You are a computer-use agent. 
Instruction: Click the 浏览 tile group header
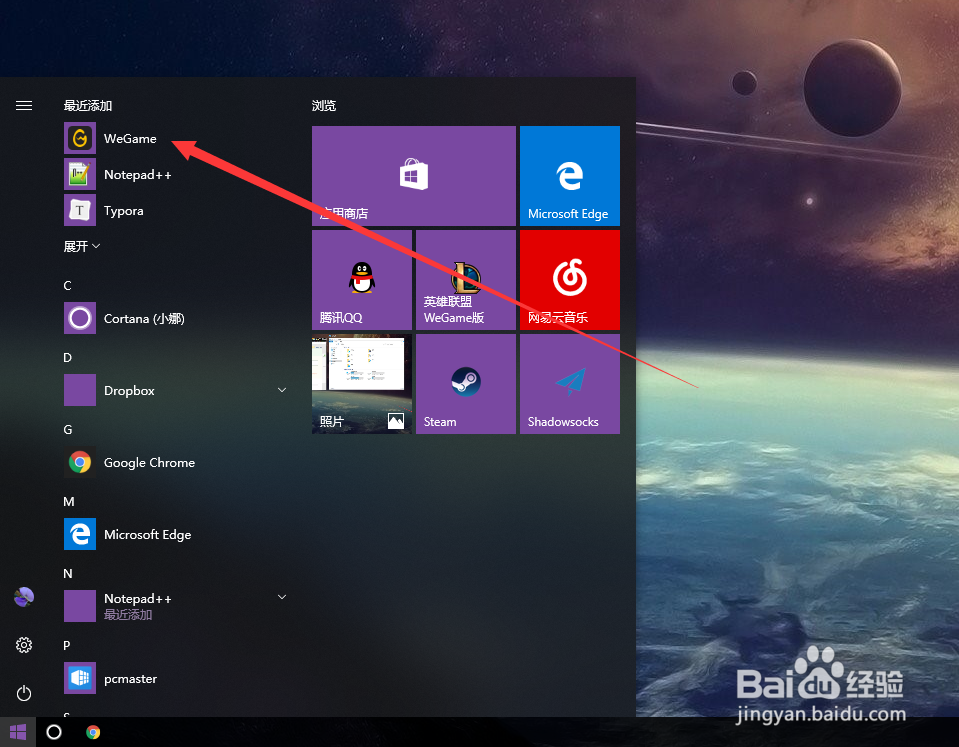coord(324,106)
